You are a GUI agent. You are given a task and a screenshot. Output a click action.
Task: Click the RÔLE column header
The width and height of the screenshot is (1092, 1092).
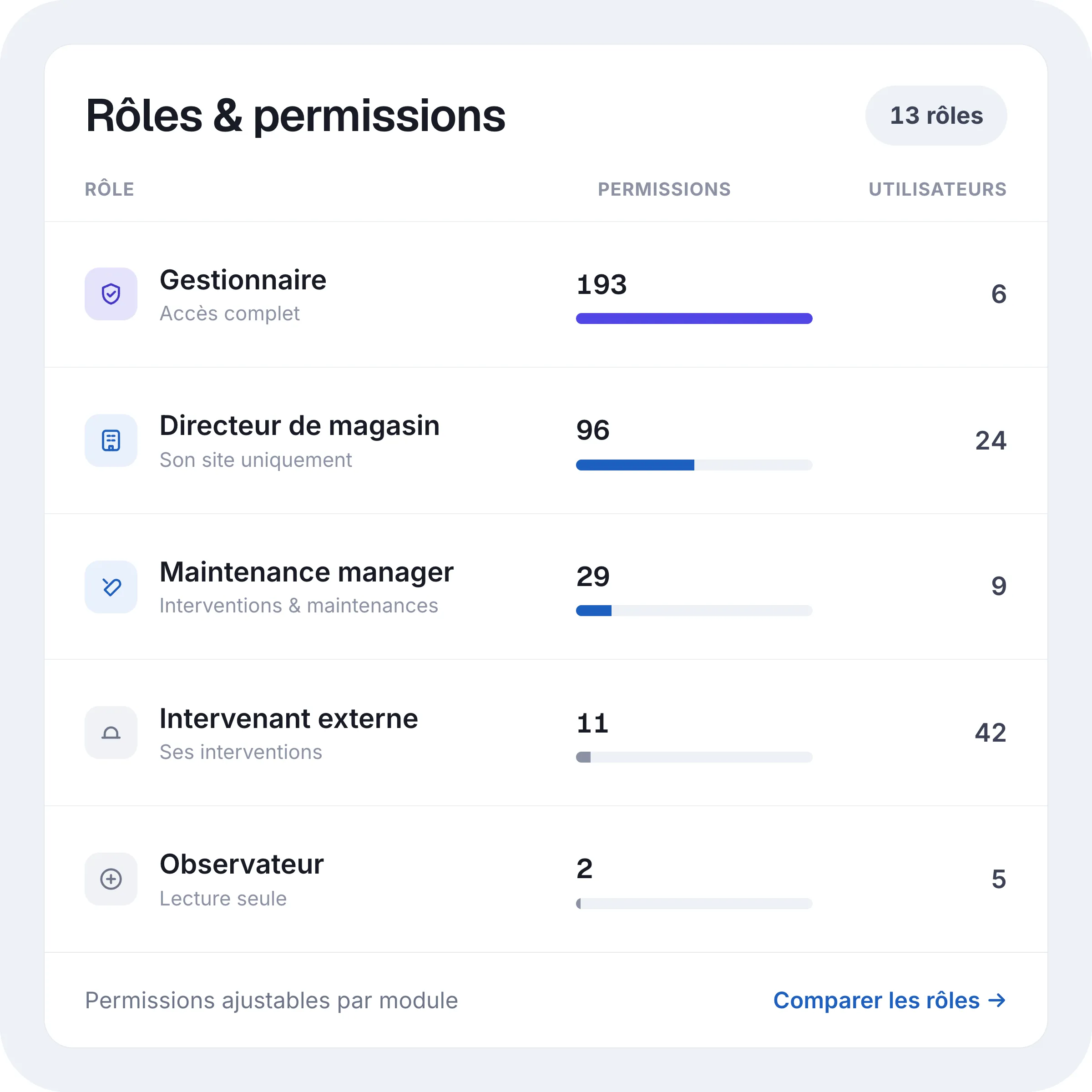[110, 188]
